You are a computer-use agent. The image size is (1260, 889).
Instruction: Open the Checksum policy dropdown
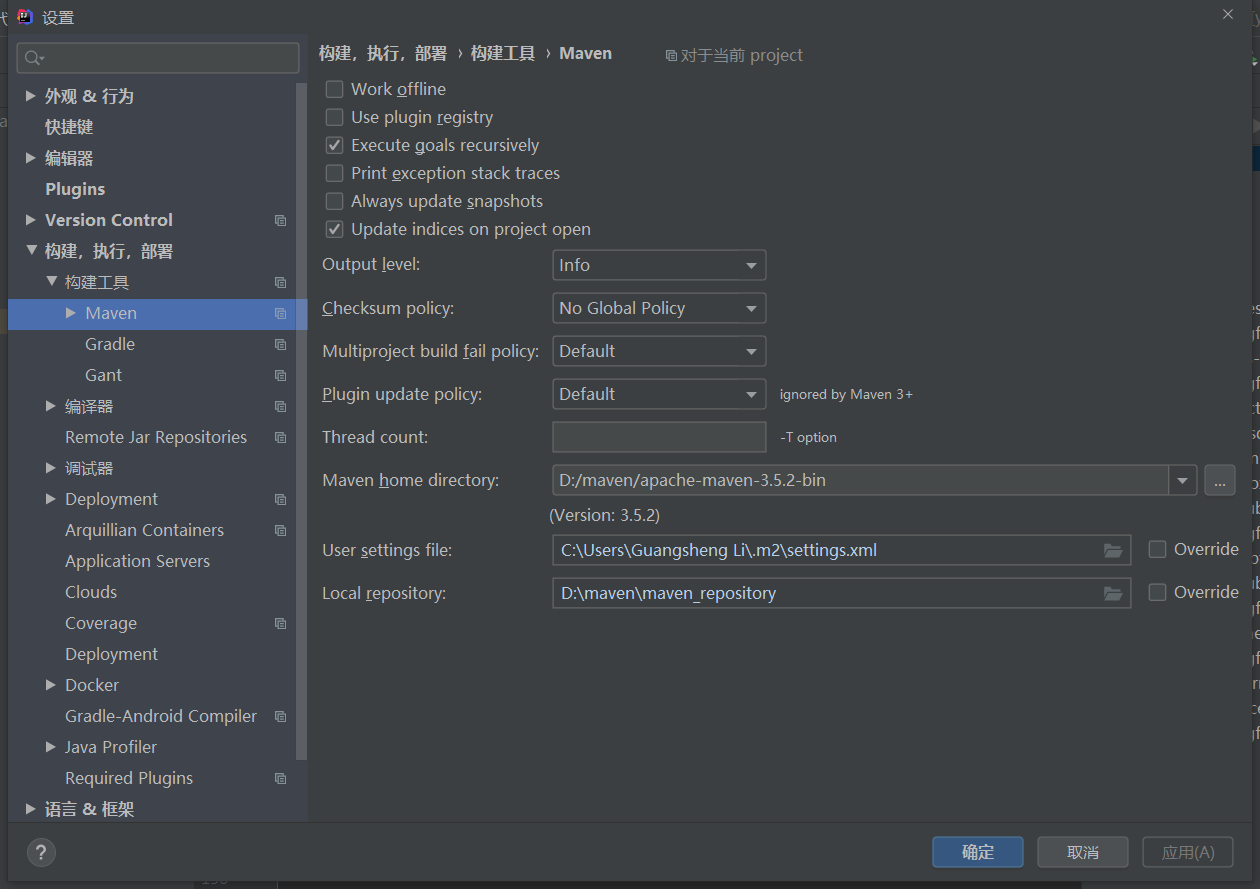coord(659,308)
